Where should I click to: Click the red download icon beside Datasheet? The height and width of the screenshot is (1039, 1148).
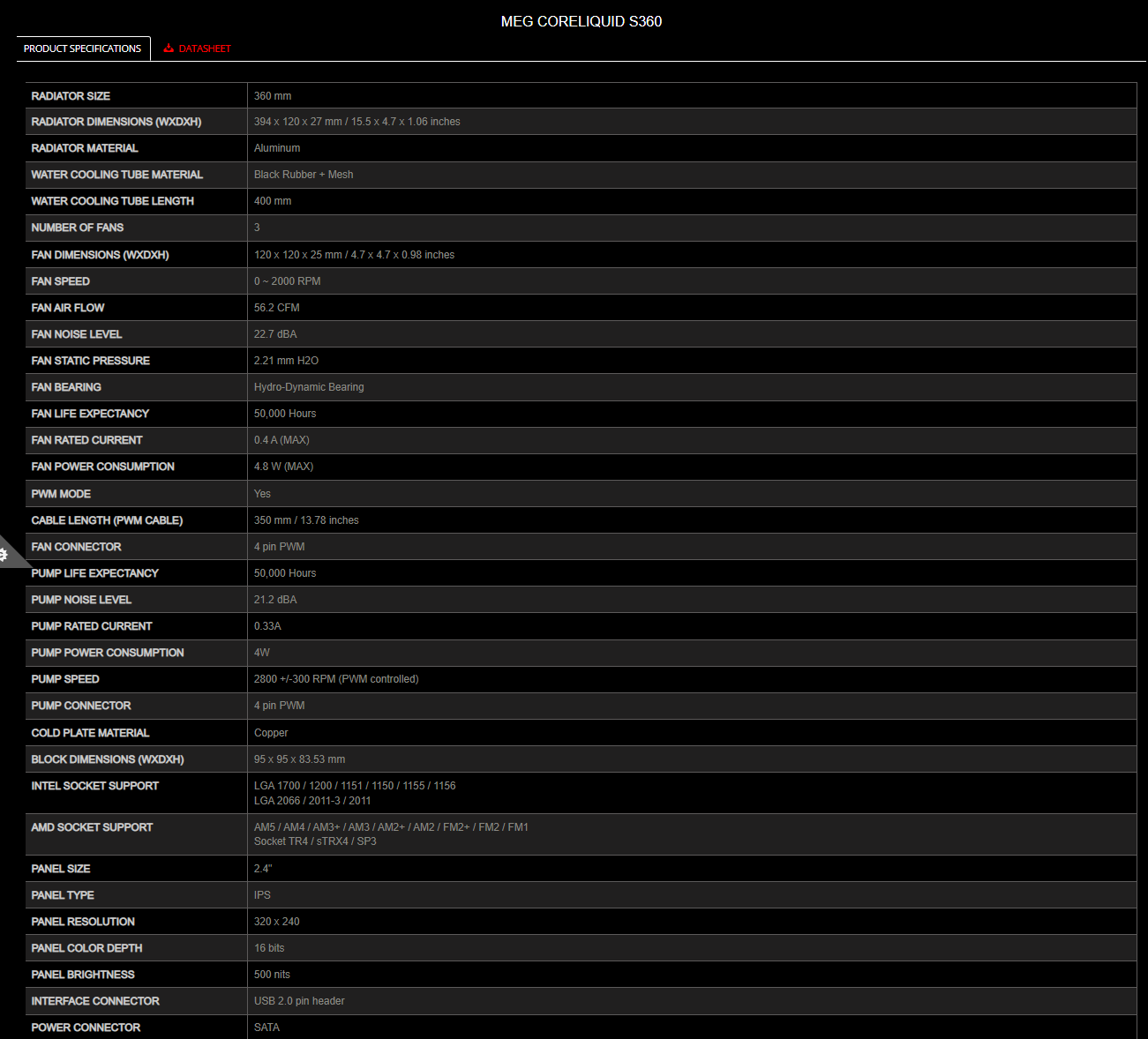click(169, 49)
